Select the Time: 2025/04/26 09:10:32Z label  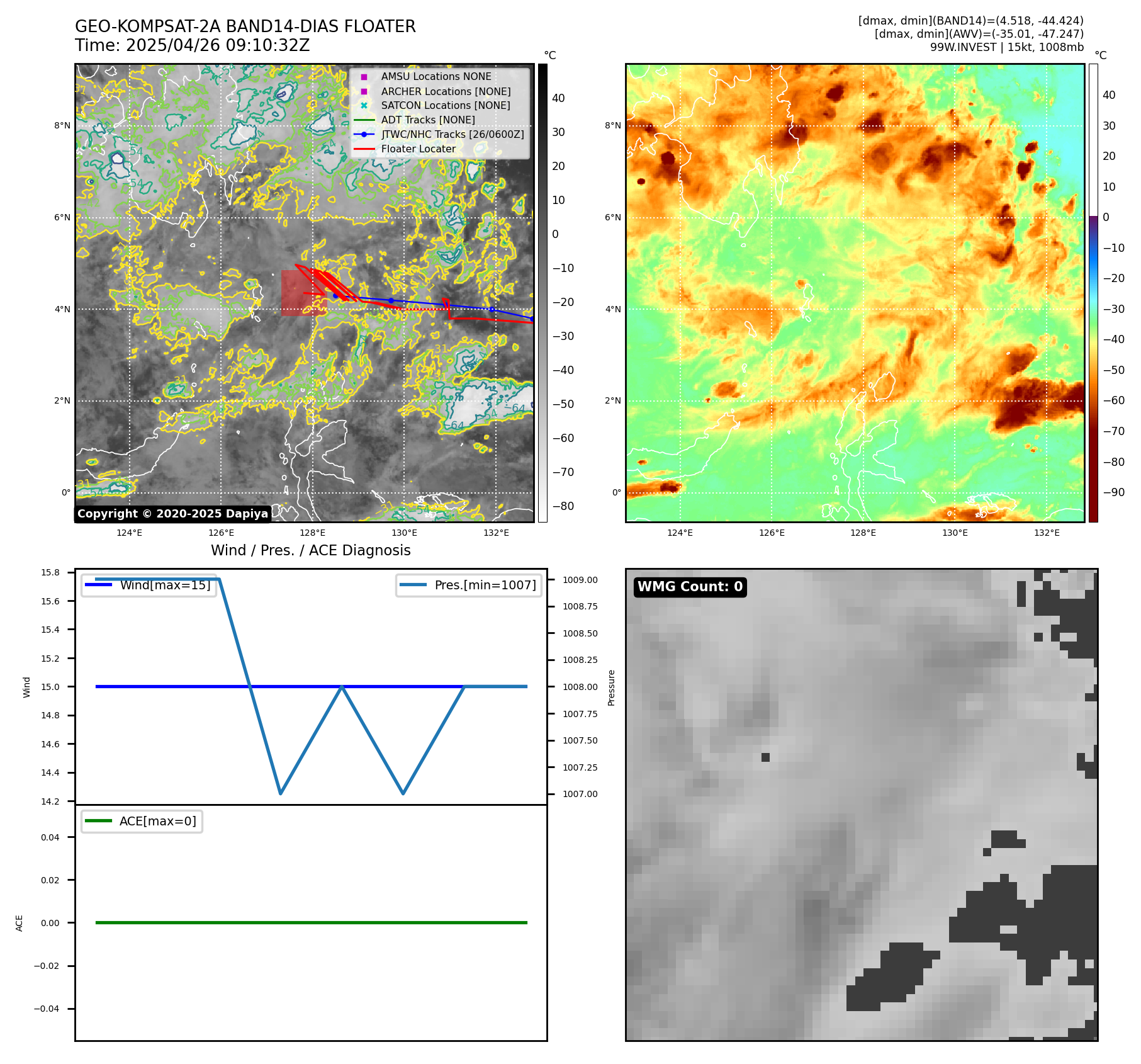coord(193,45)
